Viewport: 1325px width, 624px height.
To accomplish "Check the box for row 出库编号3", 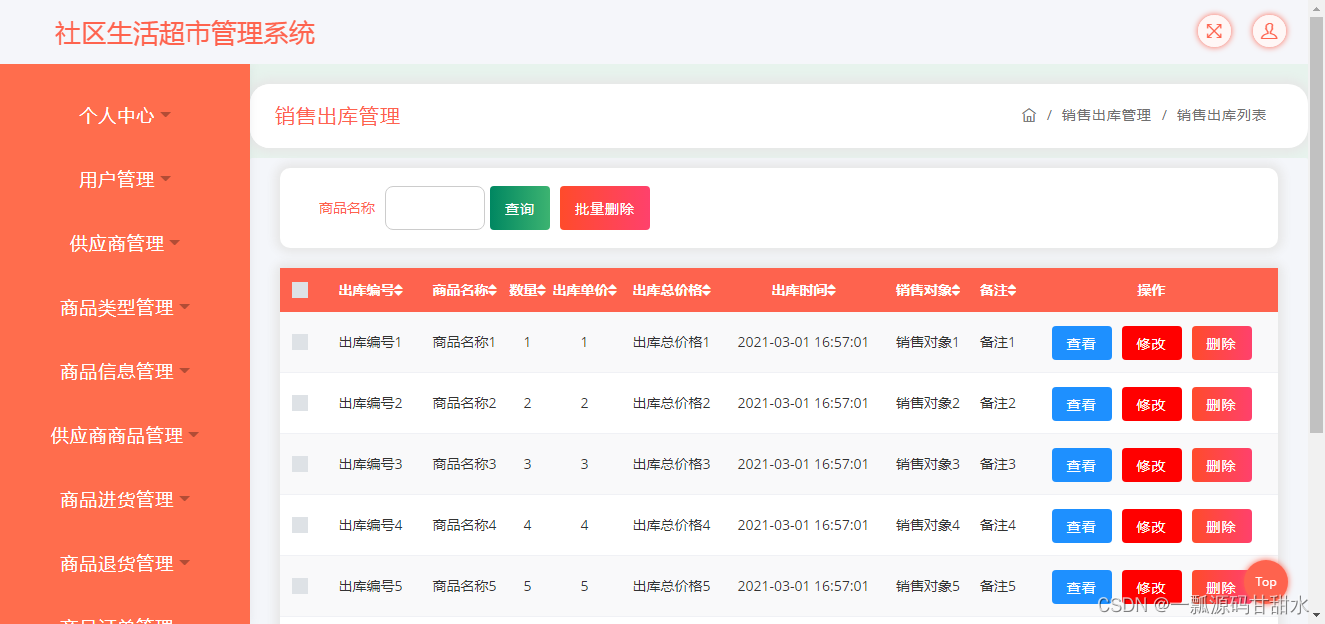I will (300, 464).
